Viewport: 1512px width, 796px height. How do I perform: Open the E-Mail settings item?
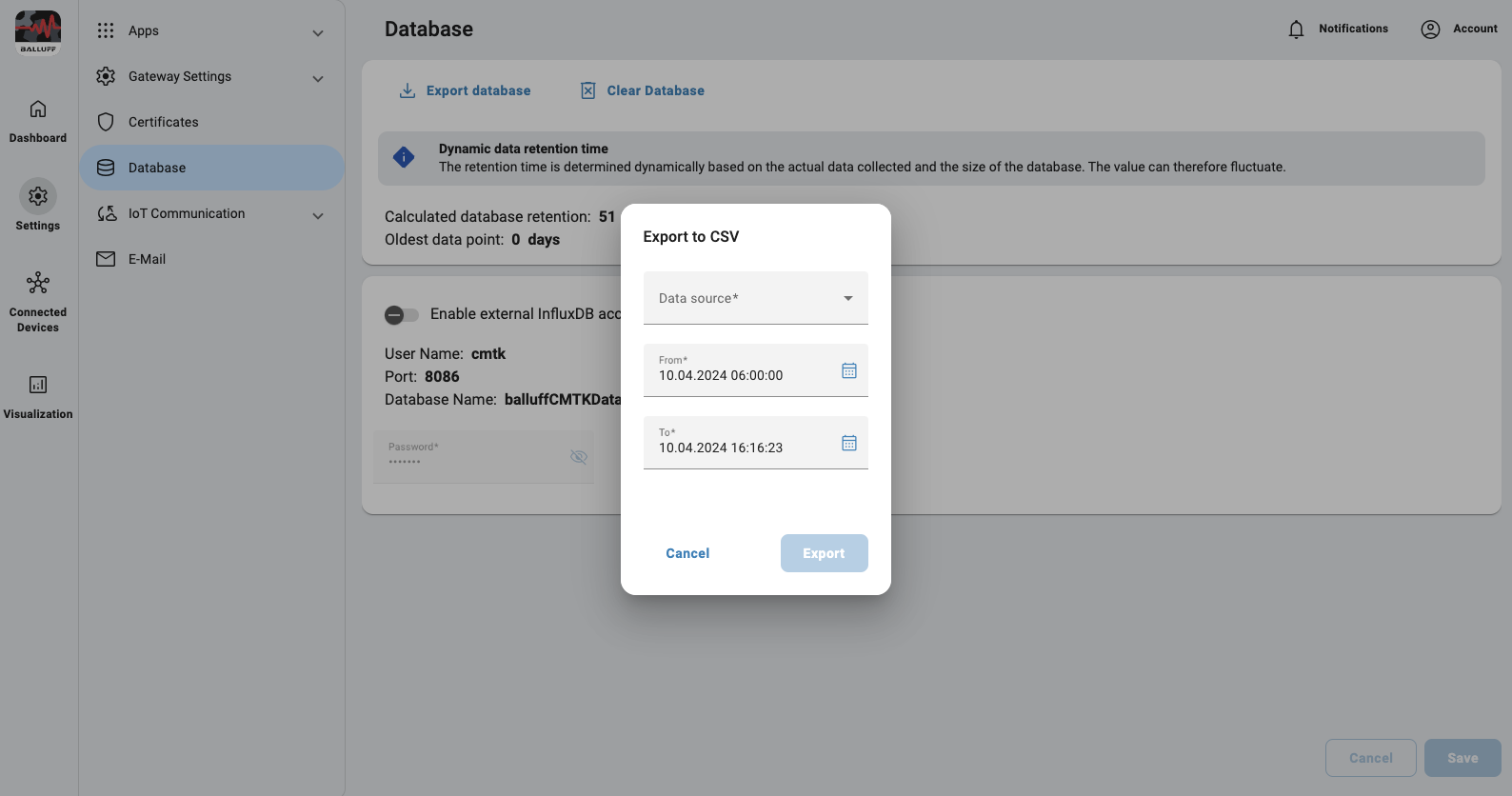tap(147, 259)
